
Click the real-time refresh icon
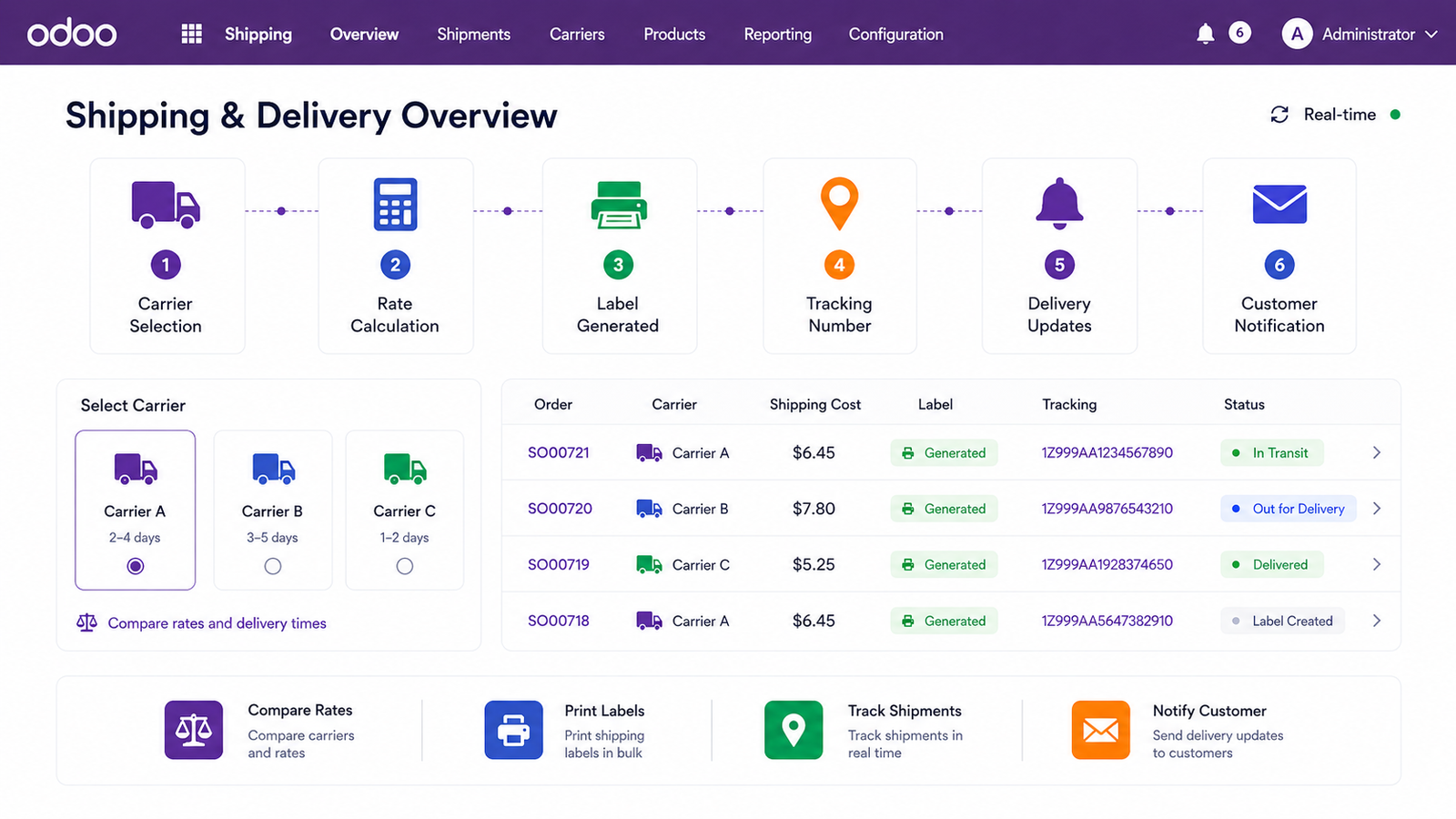(x=1279, y=115)
